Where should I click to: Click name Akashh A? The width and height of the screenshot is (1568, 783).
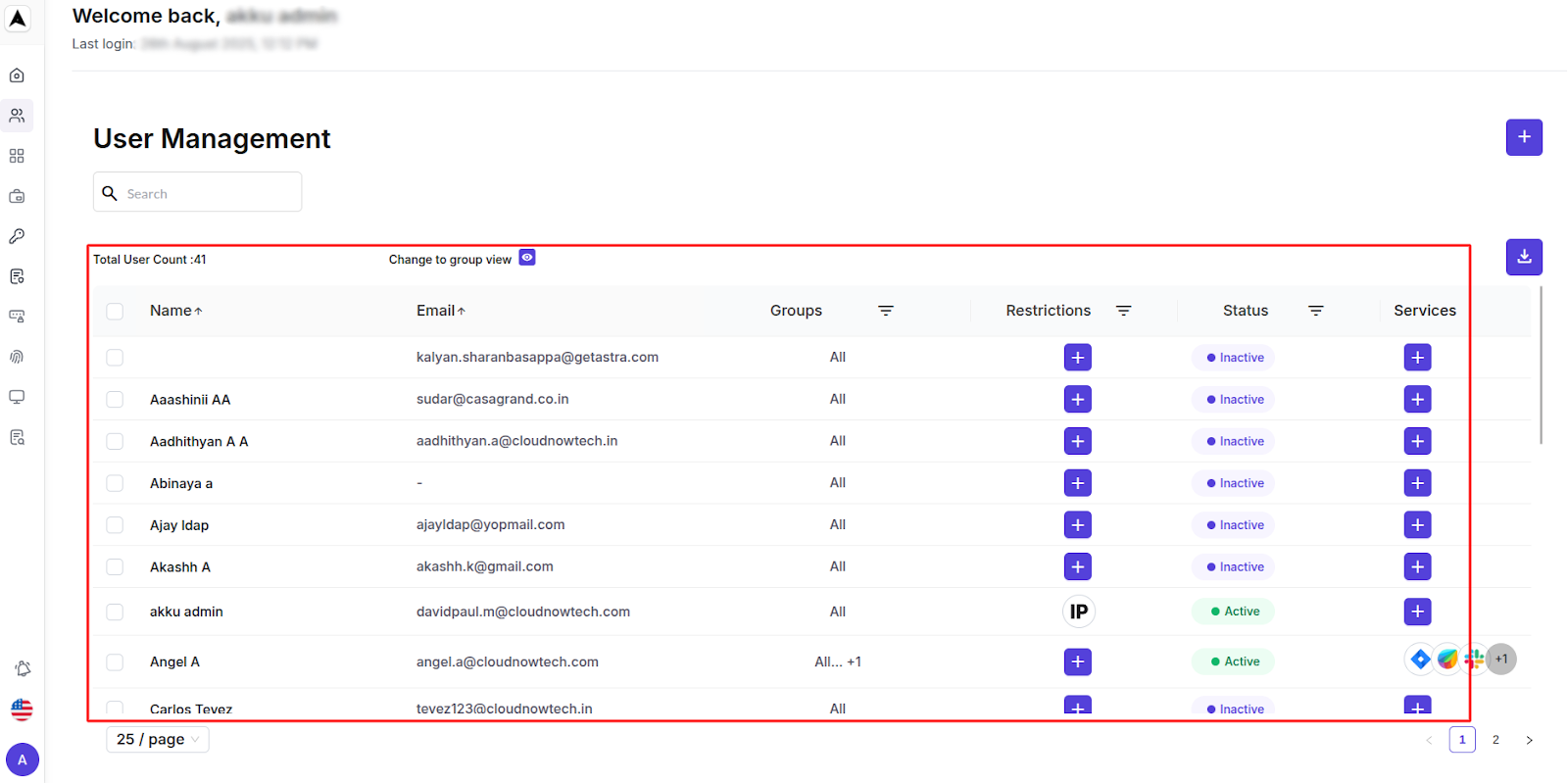[180, 567]
